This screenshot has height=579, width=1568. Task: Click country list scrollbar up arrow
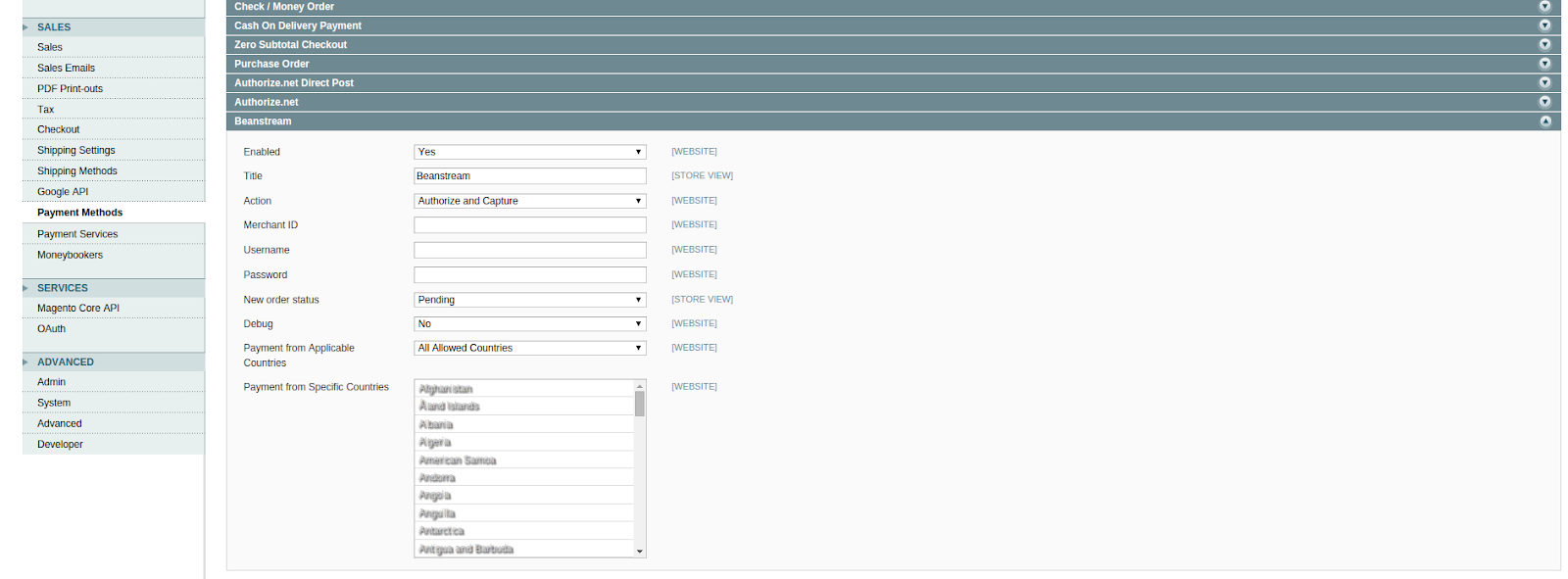click(640, 385)
